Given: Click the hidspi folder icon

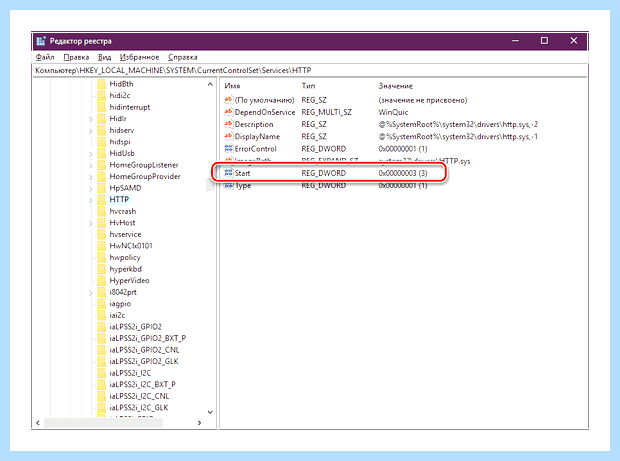Looking at the screenshot, I should pyautogui.click(x=102, y=142).
